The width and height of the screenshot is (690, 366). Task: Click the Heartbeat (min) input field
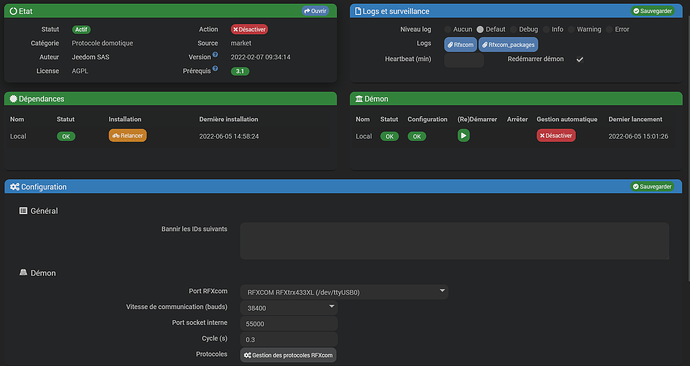click(x=464, y=60)
